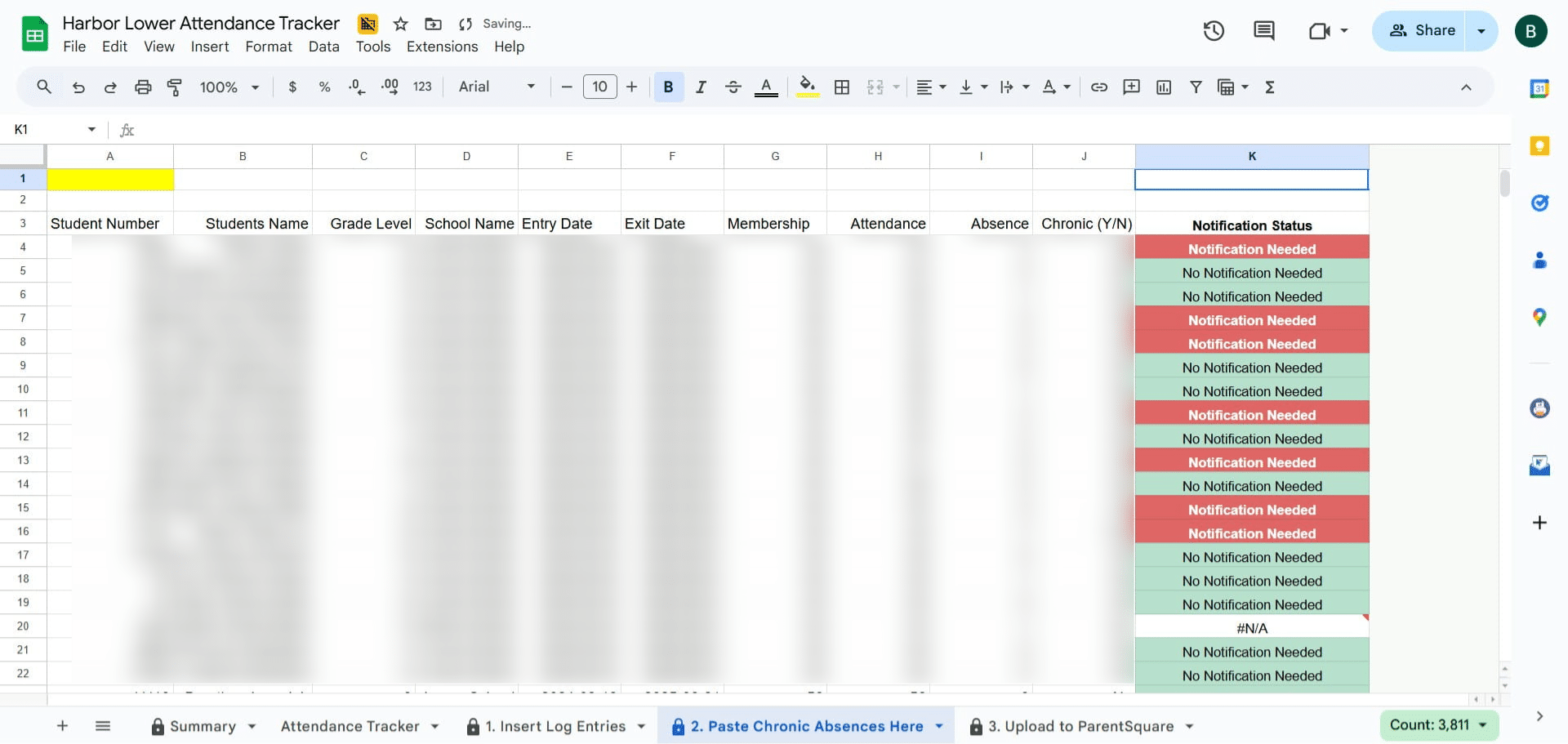The image size is (1568, 744).
Task: Expand the Count summary dropdown
Action: click(x=1439, y=725)
